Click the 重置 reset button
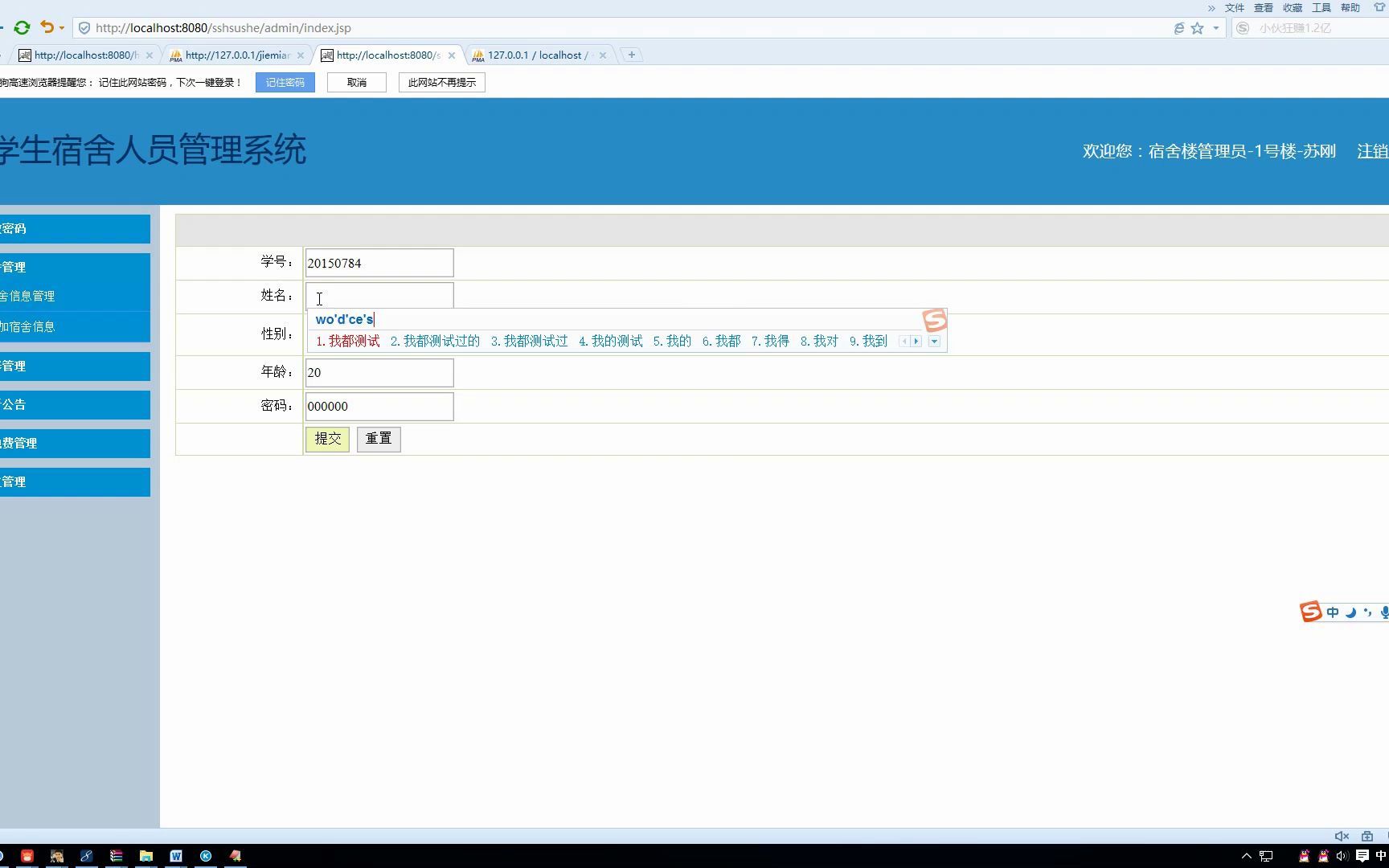Viewport: 1389px width, 868px height. coord(379,439)
